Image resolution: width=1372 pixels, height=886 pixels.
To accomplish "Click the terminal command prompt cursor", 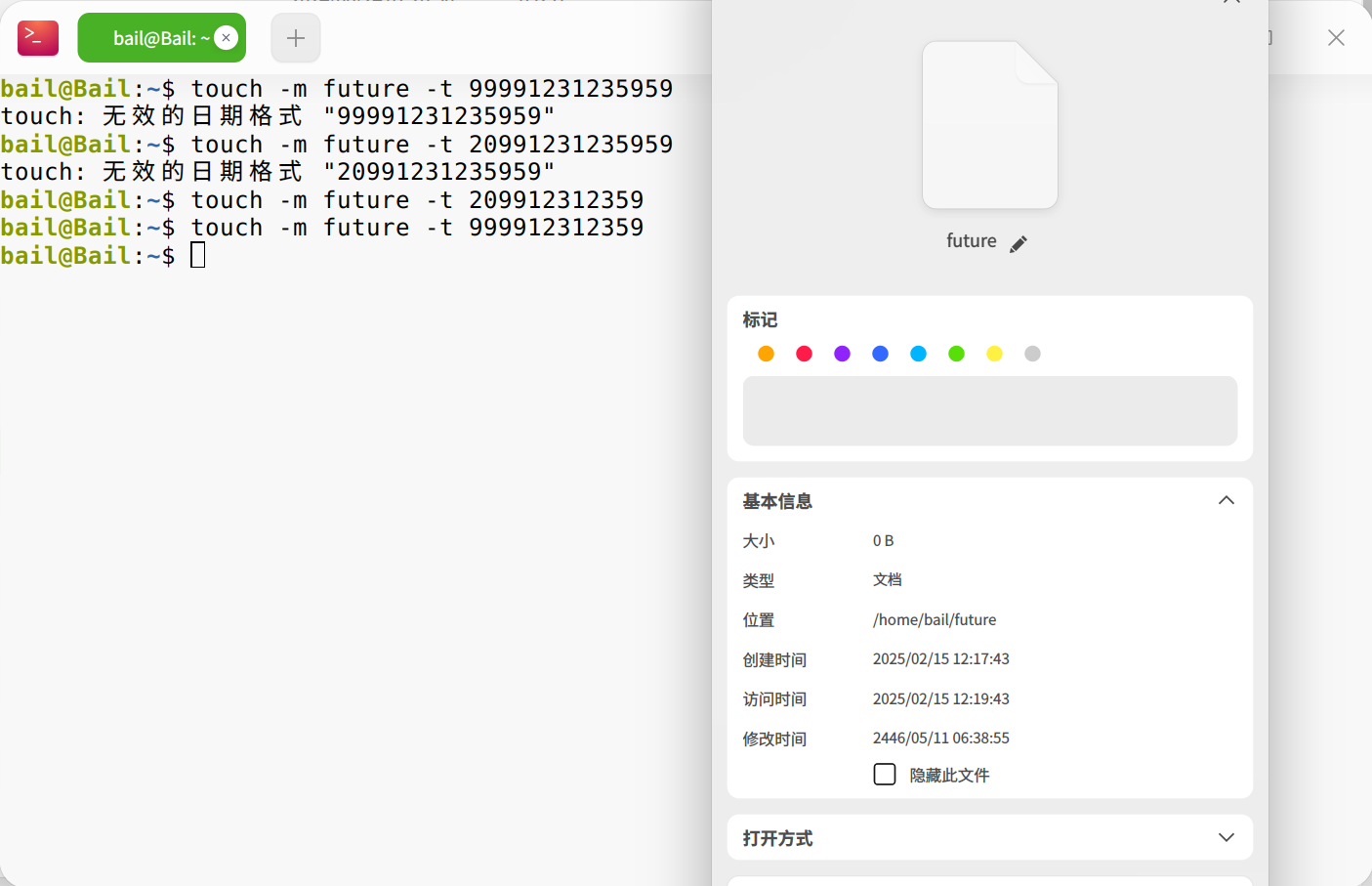I will pyautogui.click(x=198, y=256).
